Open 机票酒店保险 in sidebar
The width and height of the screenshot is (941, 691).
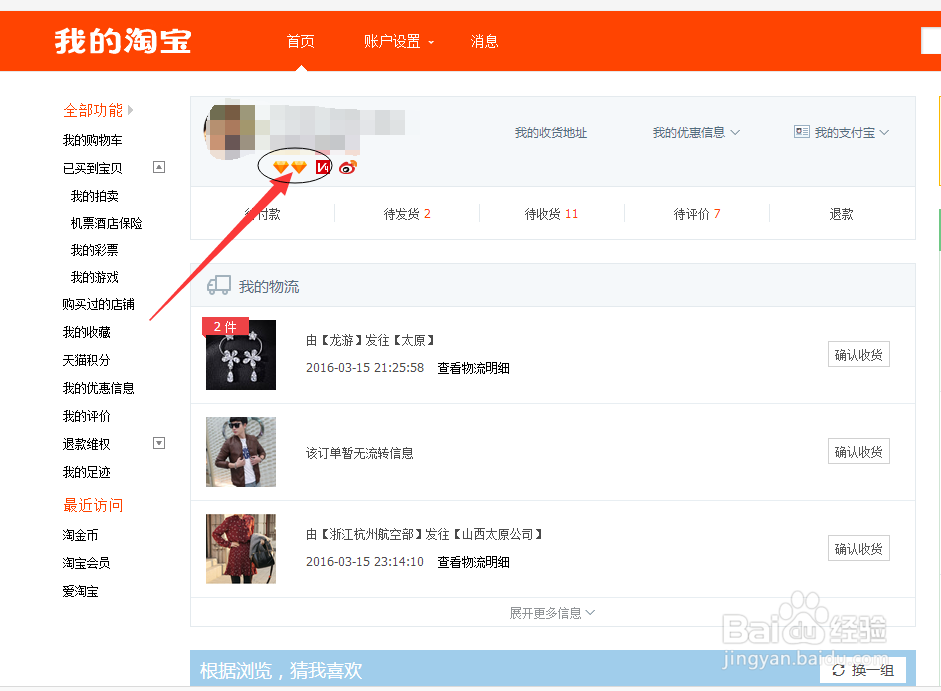pos(107,223)
